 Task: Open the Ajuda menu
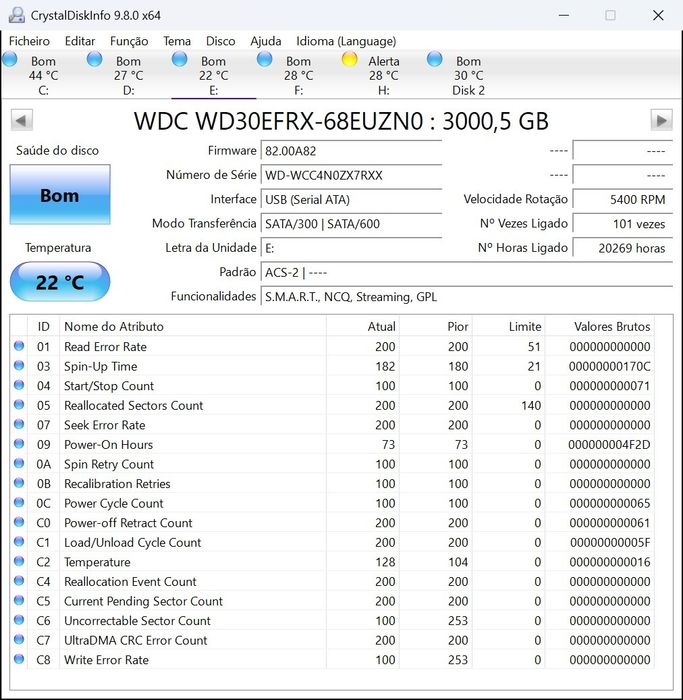tap(266, 41)
